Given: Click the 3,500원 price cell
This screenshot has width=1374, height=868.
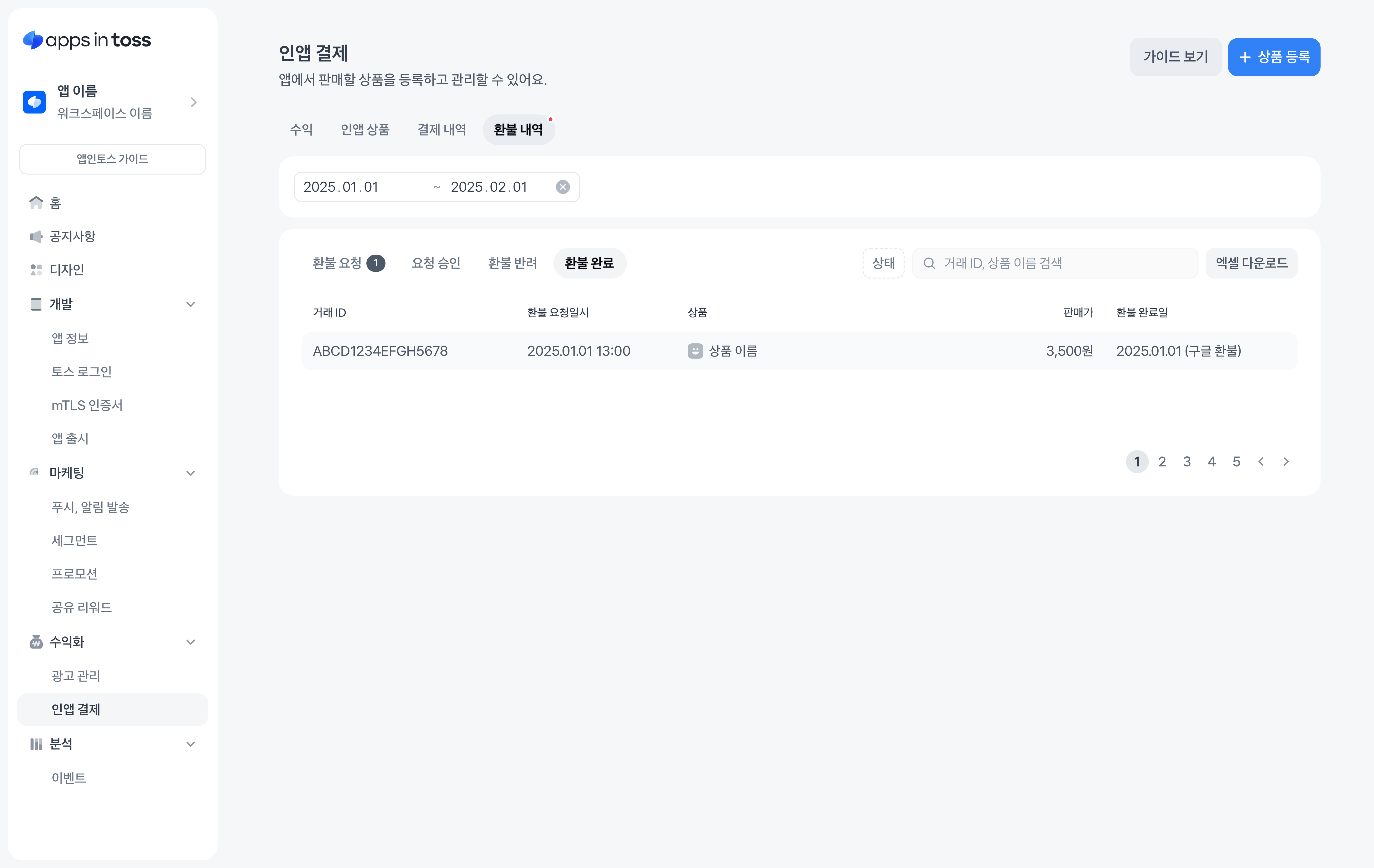Looking at the screenshot, I should coord(1069,351).
